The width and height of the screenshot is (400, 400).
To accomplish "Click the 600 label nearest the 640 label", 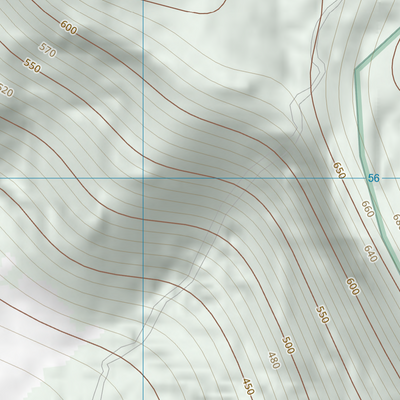I will coord(353,286).
